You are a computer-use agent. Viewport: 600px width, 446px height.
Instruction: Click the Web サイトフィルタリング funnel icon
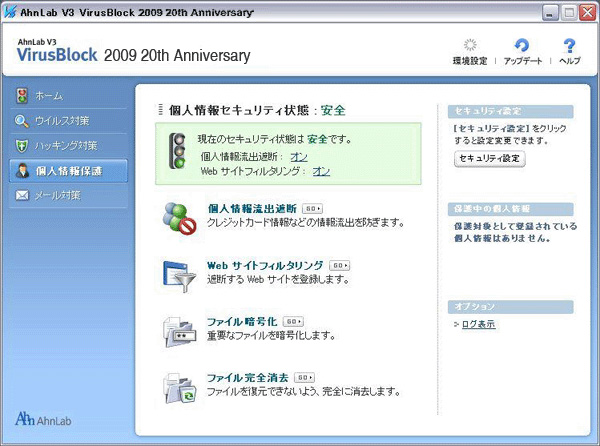179,276
